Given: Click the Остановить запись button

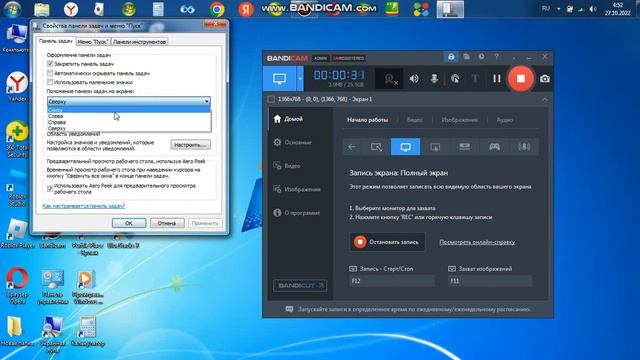Looking at the screenshot, I should tap(387, 242).
